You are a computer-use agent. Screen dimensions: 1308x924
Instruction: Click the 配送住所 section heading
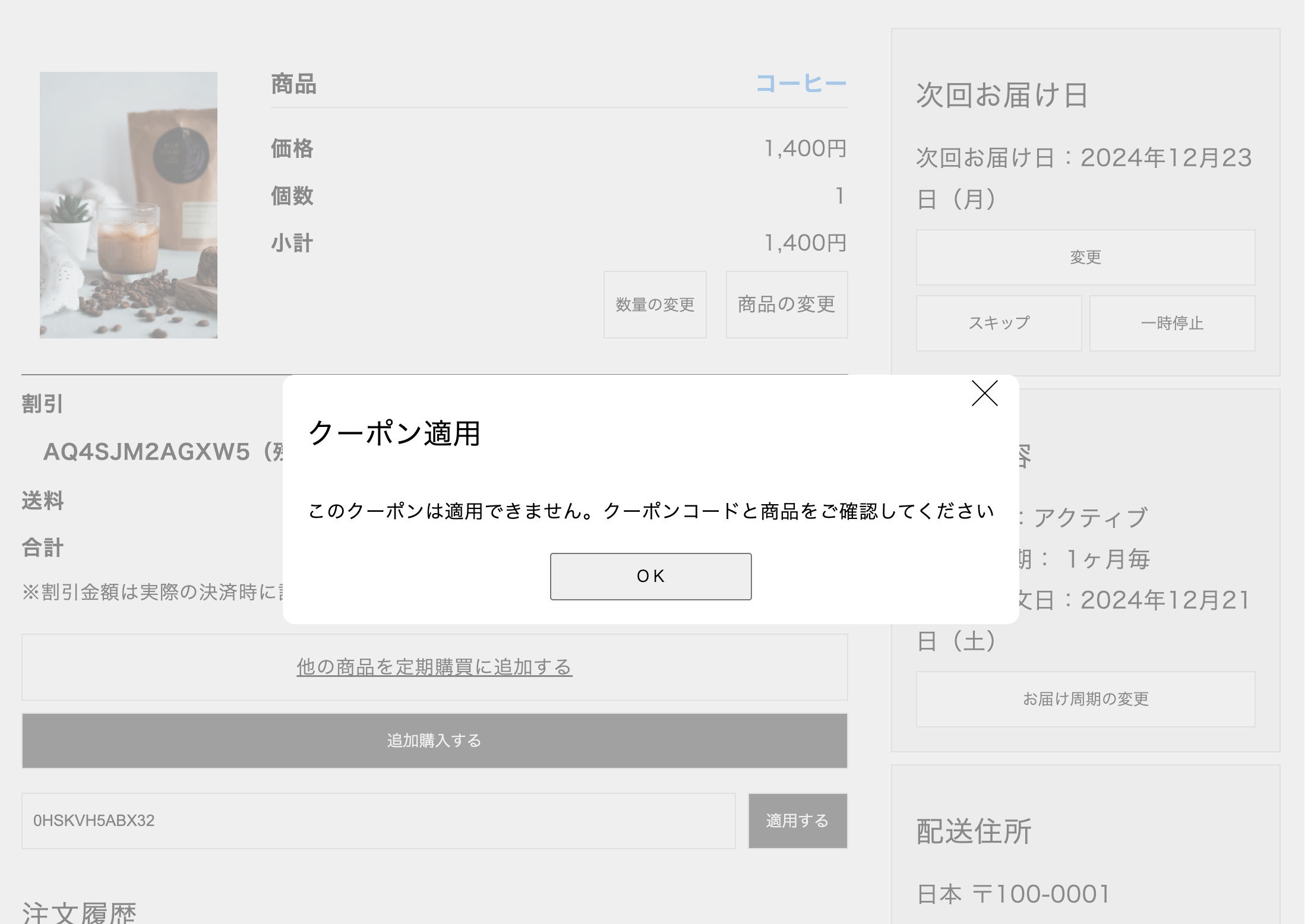973,831
